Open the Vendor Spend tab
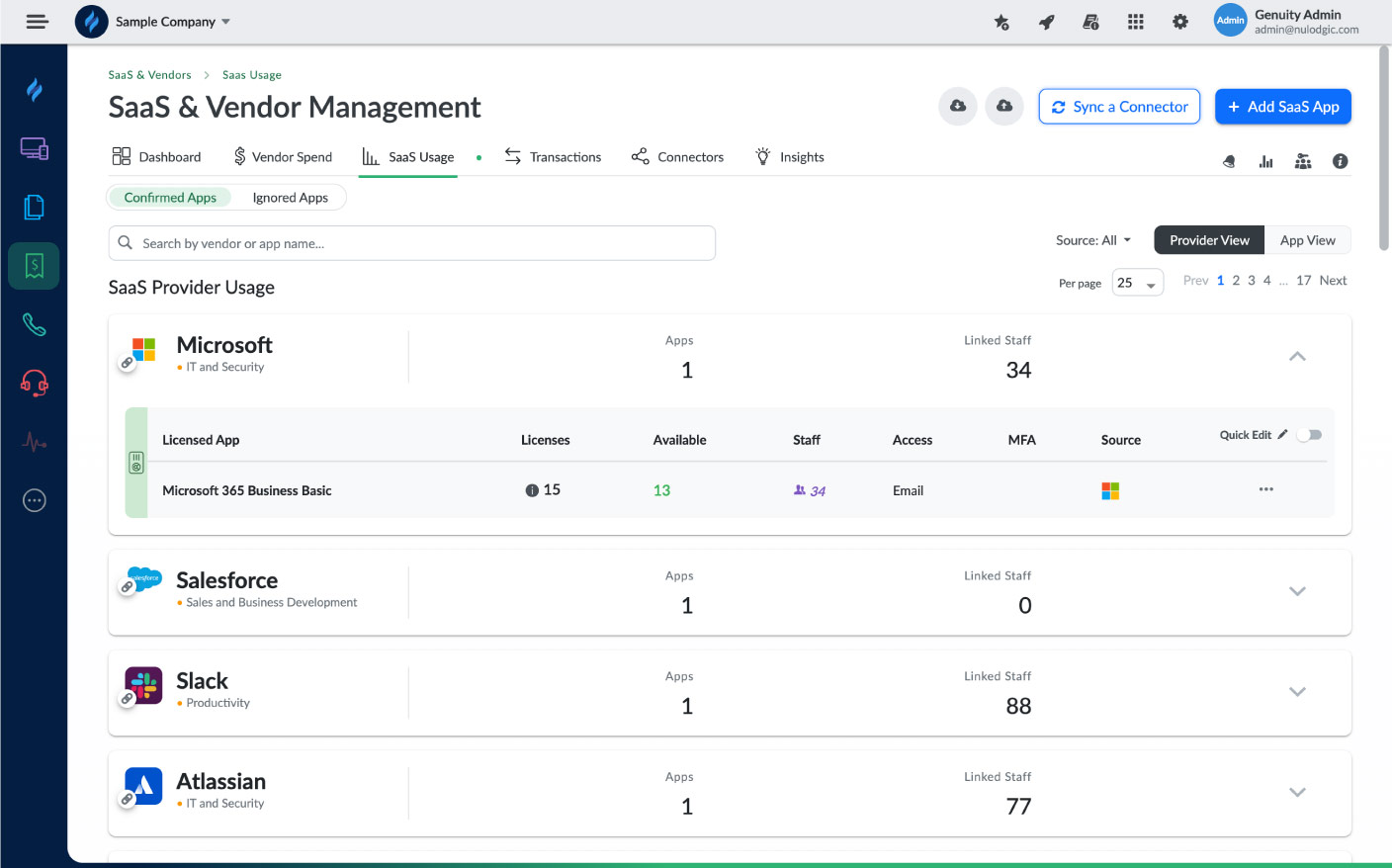Viewport: 1392px width, 868px height. point(283,157)
